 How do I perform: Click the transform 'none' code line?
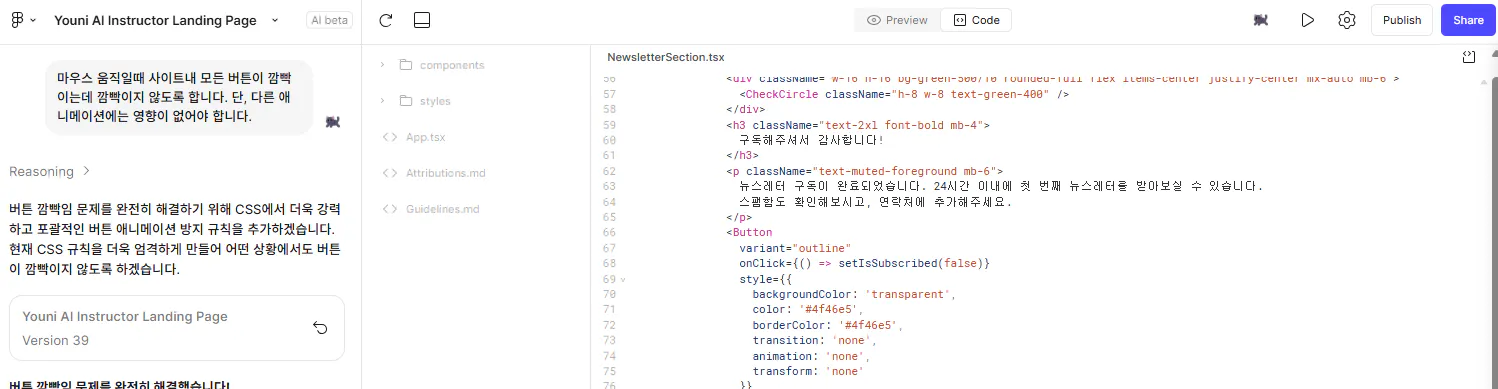(808, 371)
